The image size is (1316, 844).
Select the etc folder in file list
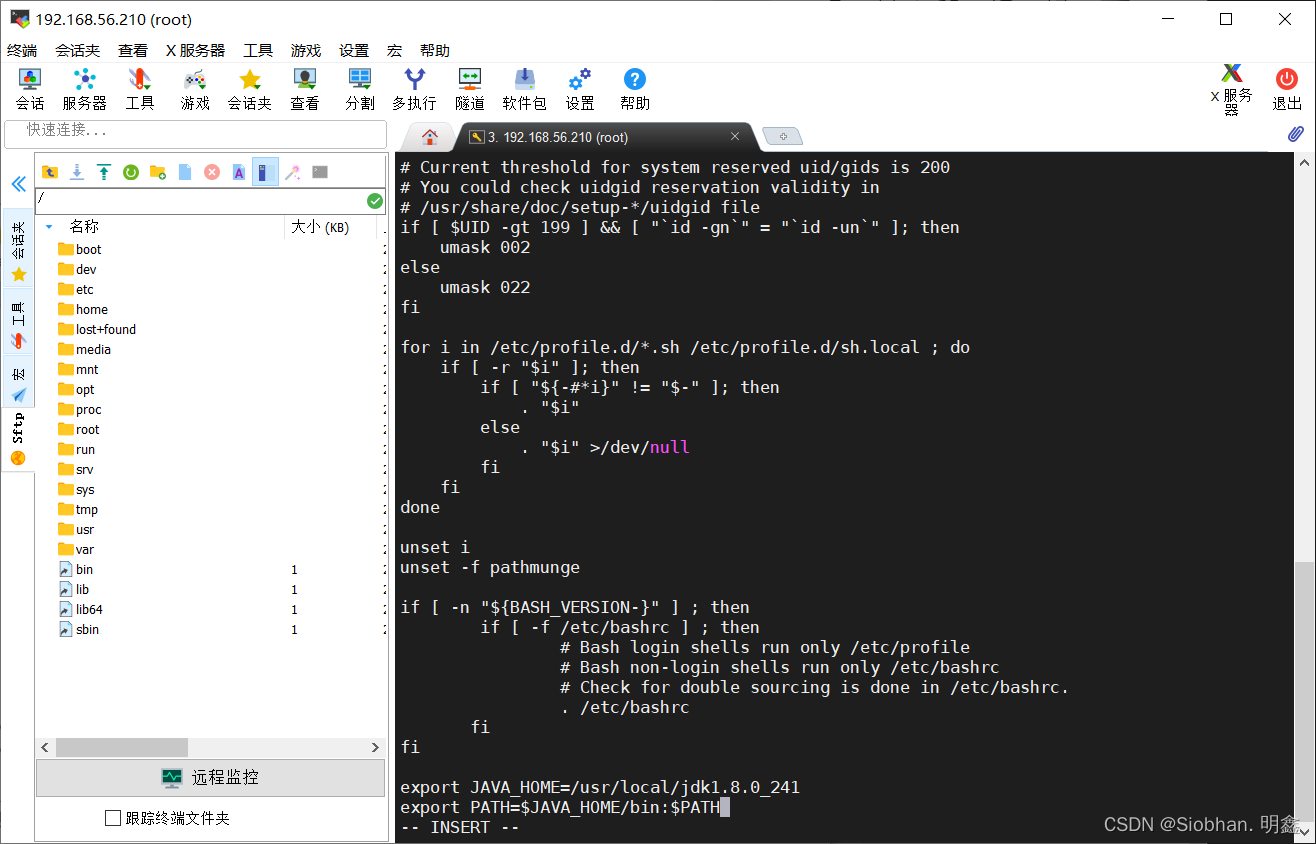(x=84, y=289)
